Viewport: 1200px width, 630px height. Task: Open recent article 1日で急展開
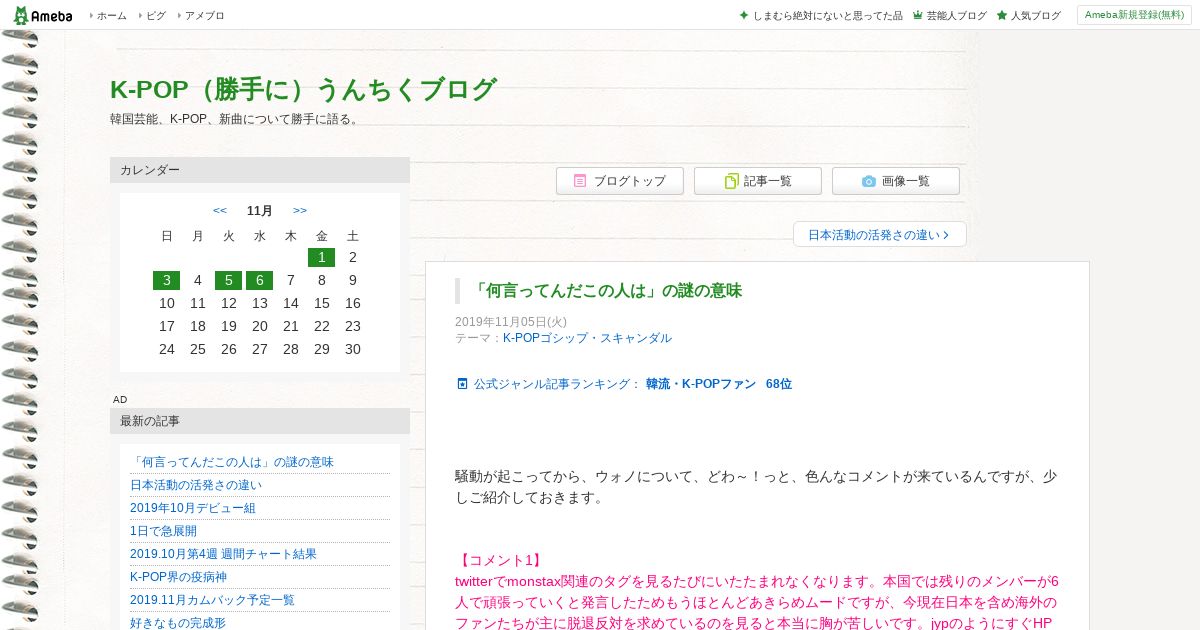click(163, 531)
